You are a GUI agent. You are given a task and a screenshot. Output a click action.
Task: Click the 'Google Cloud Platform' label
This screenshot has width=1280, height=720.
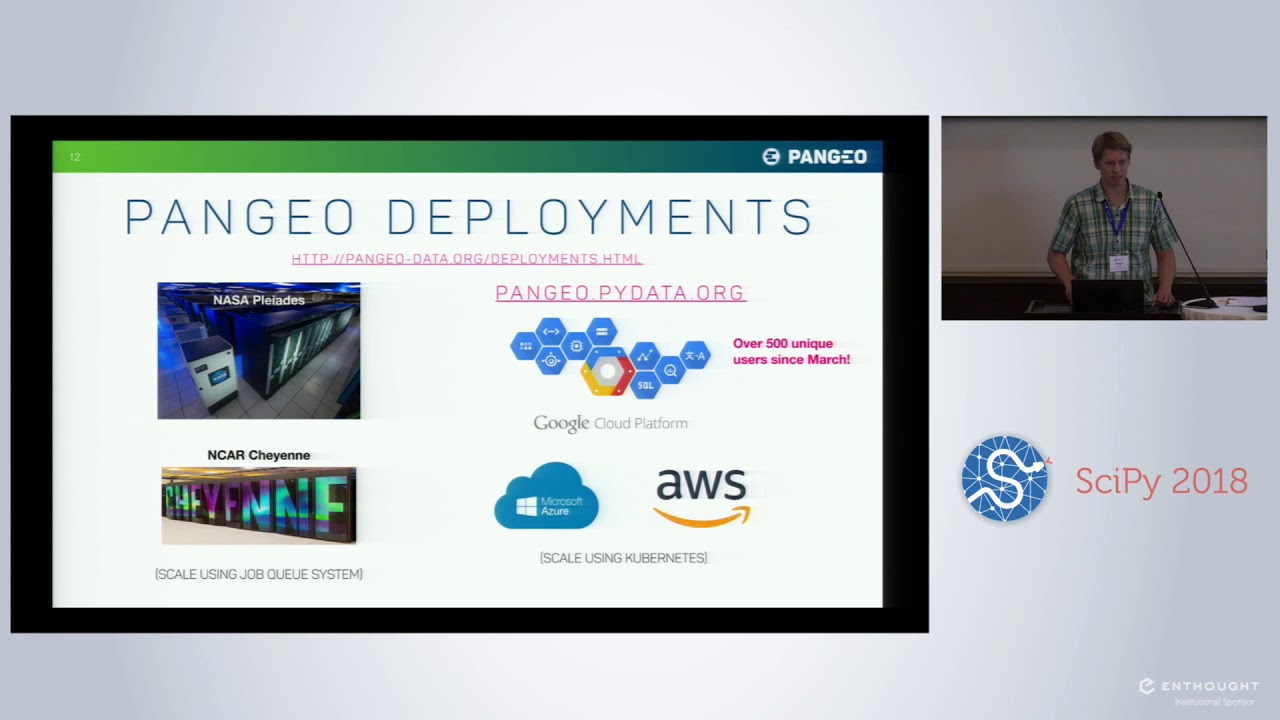click(x=610, y=424)
